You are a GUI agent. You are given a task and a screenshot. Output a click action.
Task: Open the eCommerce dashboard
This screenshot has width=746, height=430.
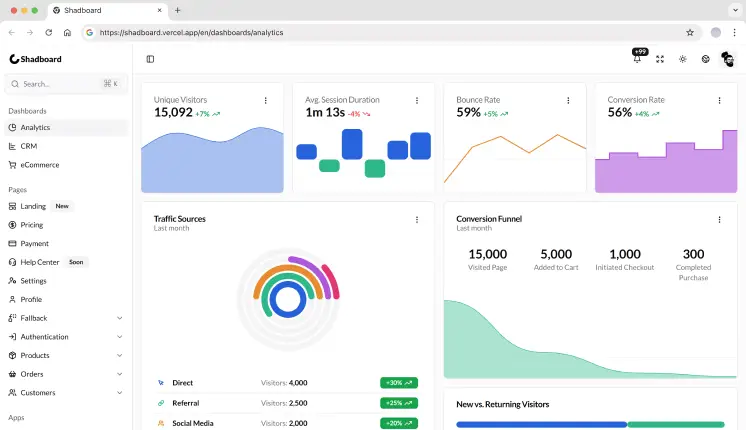pos(40,165)
